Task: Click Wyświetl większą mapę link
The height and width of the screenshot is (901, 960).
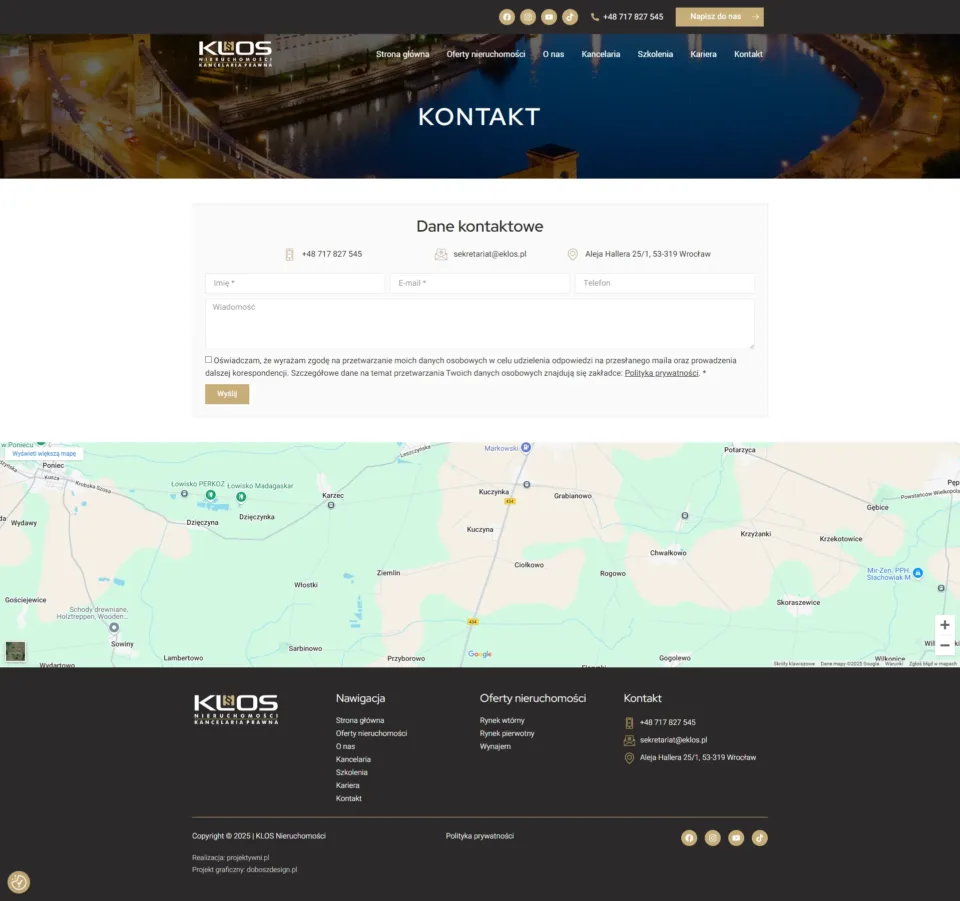Action: tap(44, 454)
